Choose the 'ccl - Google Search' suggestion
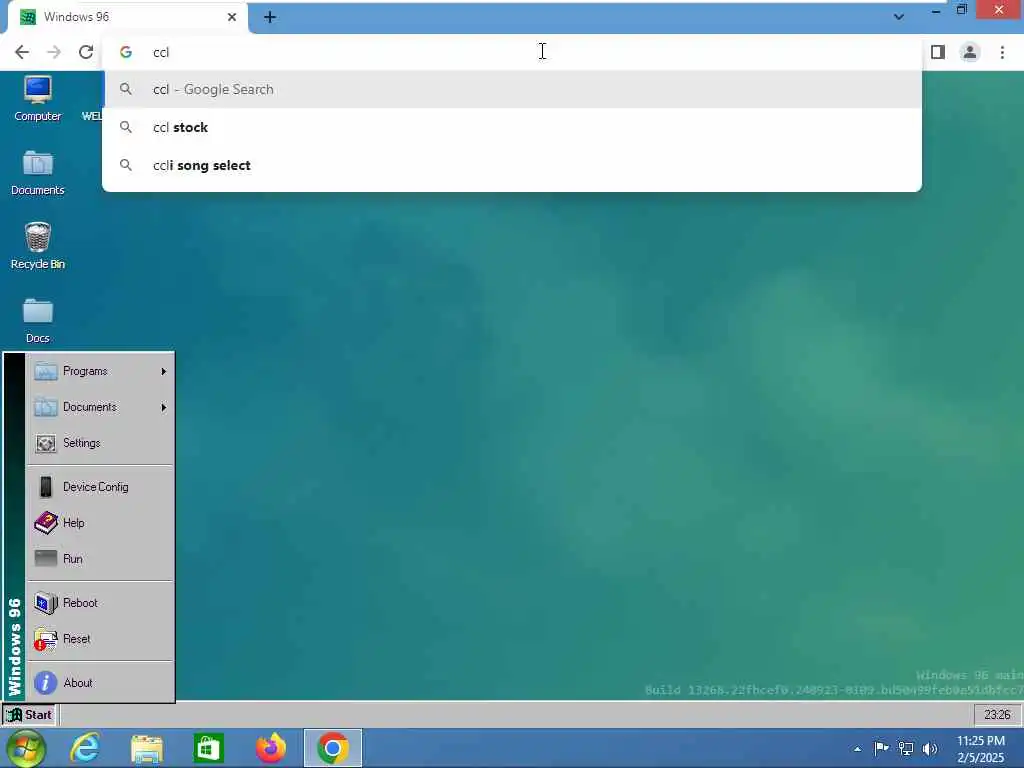 coord(512,89)
